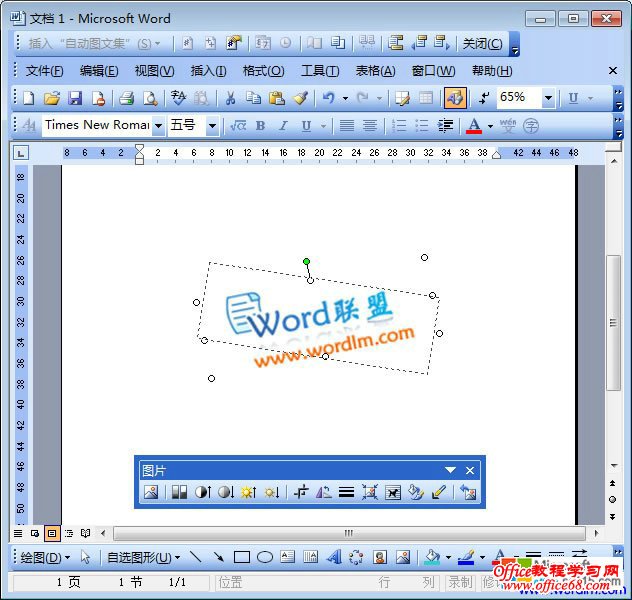Image resolution: width=632 pixels, height=600 pixels.
Task: Click the Color control icon in picture toolbar
Action: pos(179,492)
